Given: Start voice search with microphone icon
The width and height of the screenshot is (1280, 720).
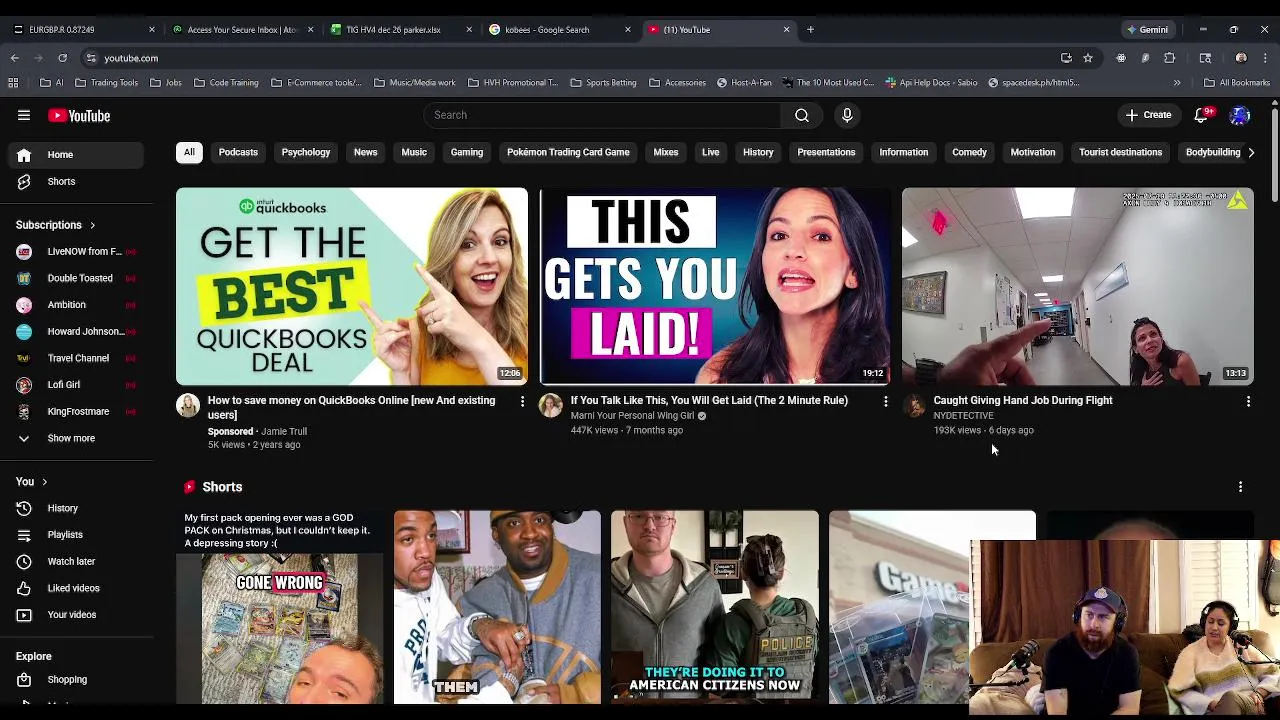Looking at the screenshot, I should click(847, 115).
